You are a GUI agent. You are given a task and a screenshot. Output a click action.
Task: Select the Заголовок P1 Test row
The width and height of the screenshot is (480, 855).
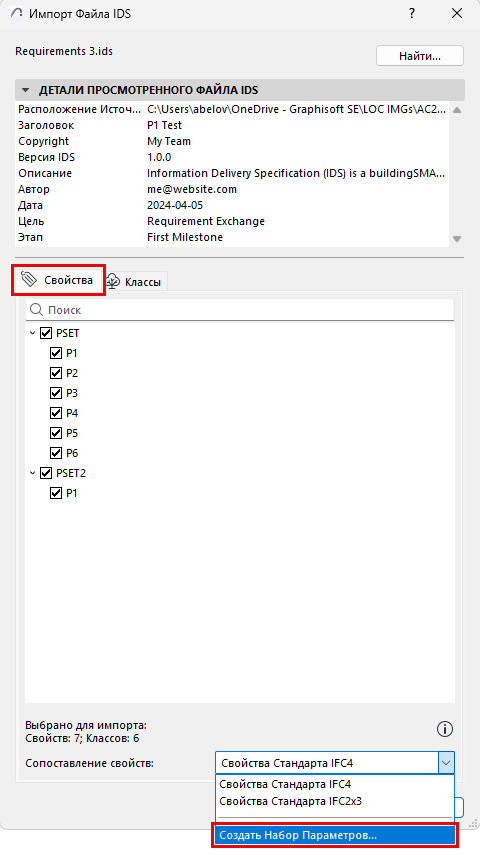tap(232, 125)
